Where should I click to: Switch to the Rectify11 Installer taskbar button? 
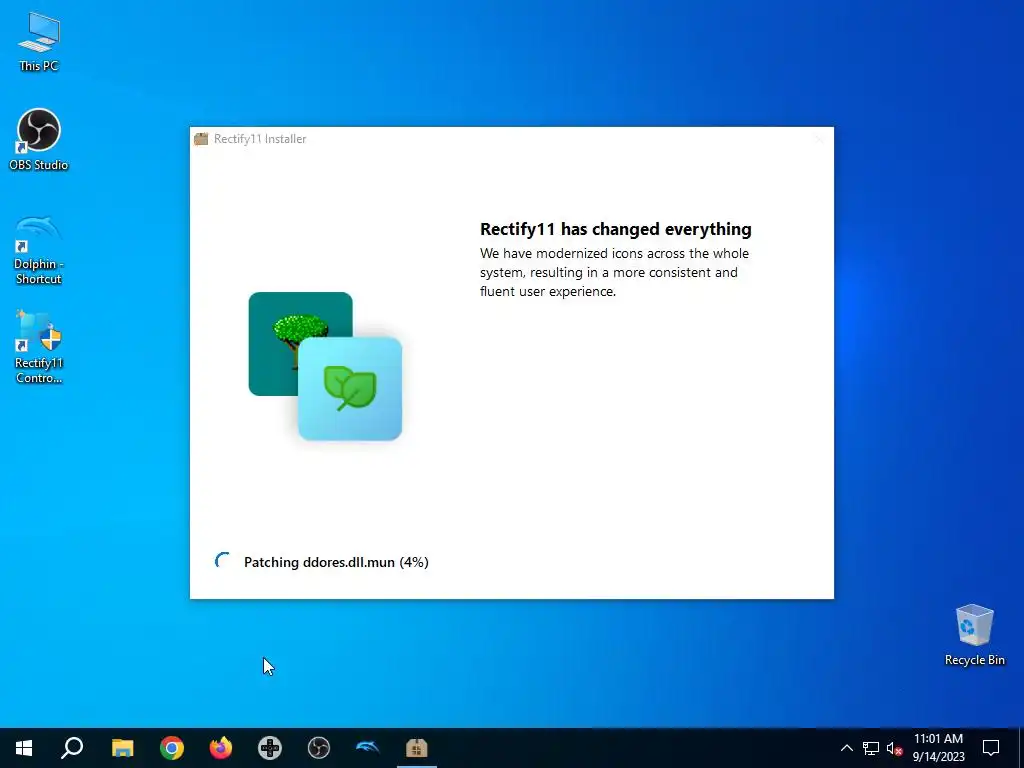[417, 748]
